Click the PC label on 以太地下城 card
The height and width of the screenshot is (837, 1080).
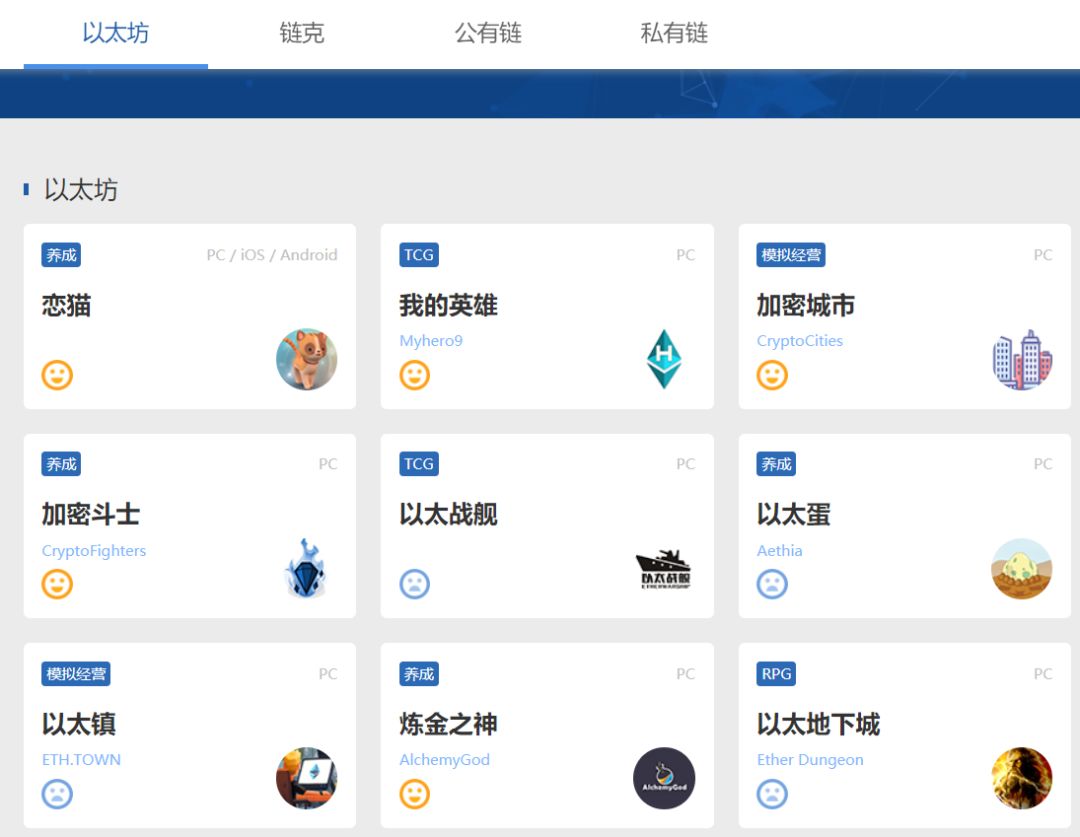[x=1043, y=674]
